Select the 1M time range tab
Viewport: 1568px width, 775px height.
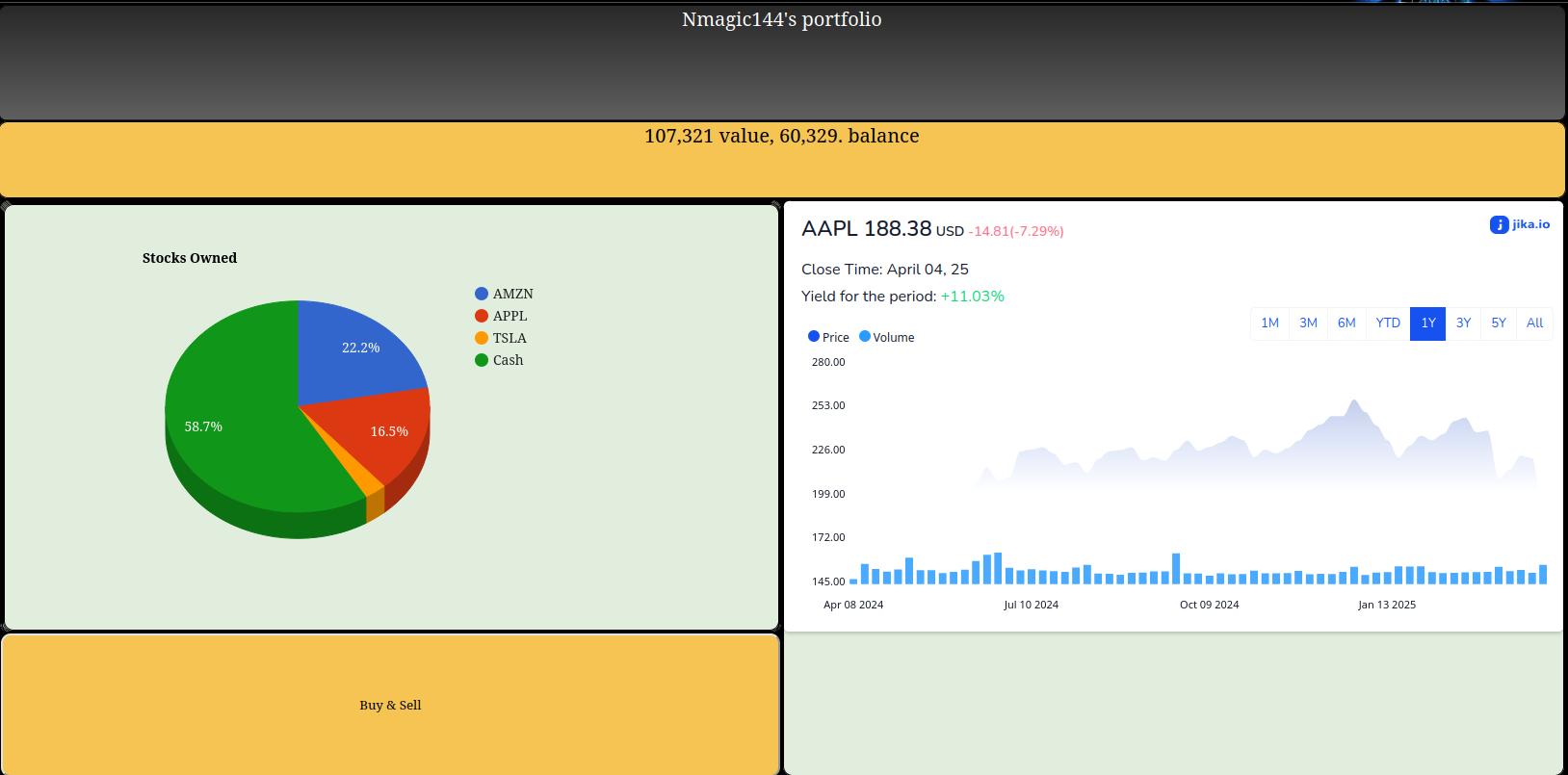click(1269, 323)
